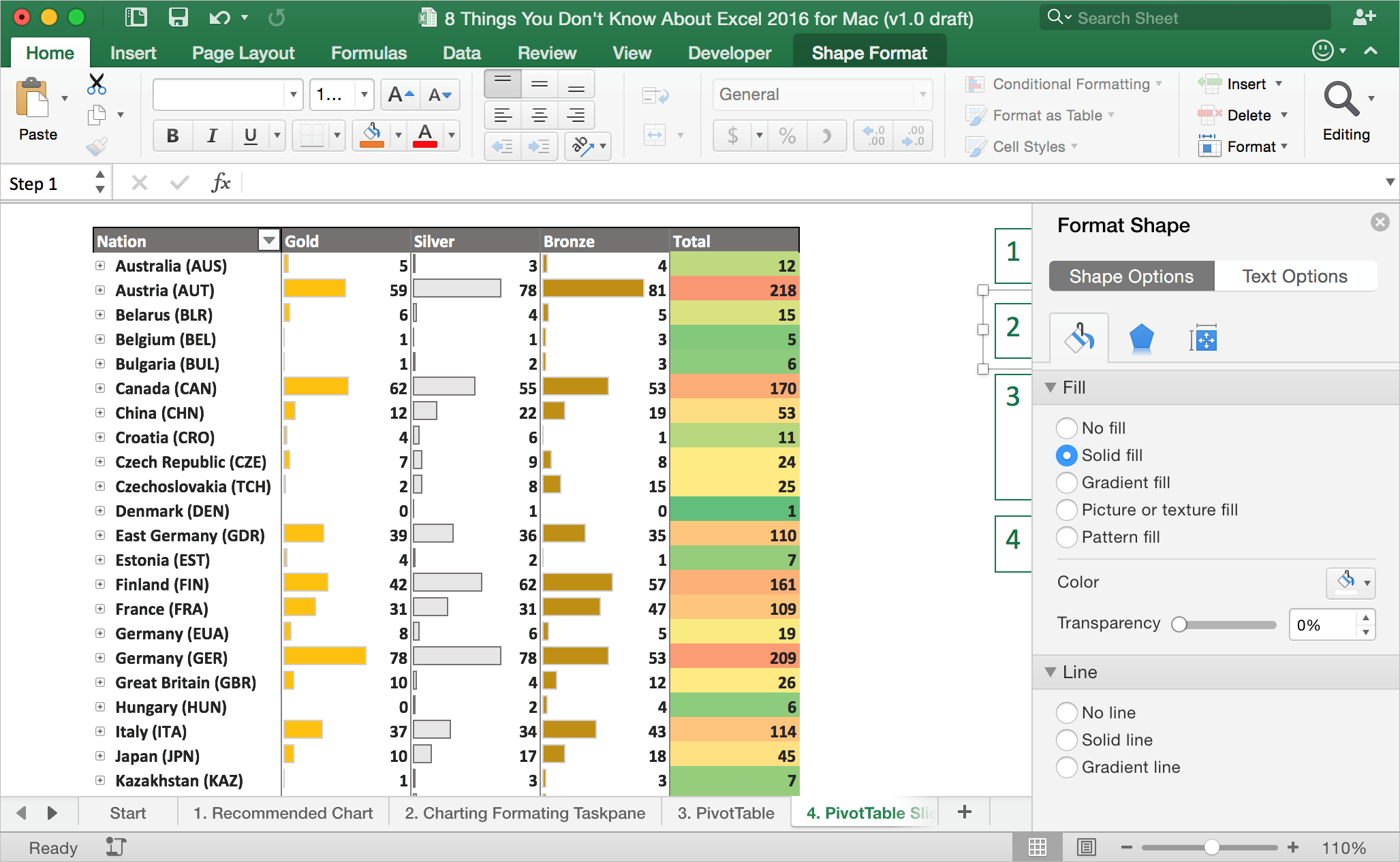The image size is (1400, 862).
Task: Select the Font Color icon
Action: coord(425,135)
